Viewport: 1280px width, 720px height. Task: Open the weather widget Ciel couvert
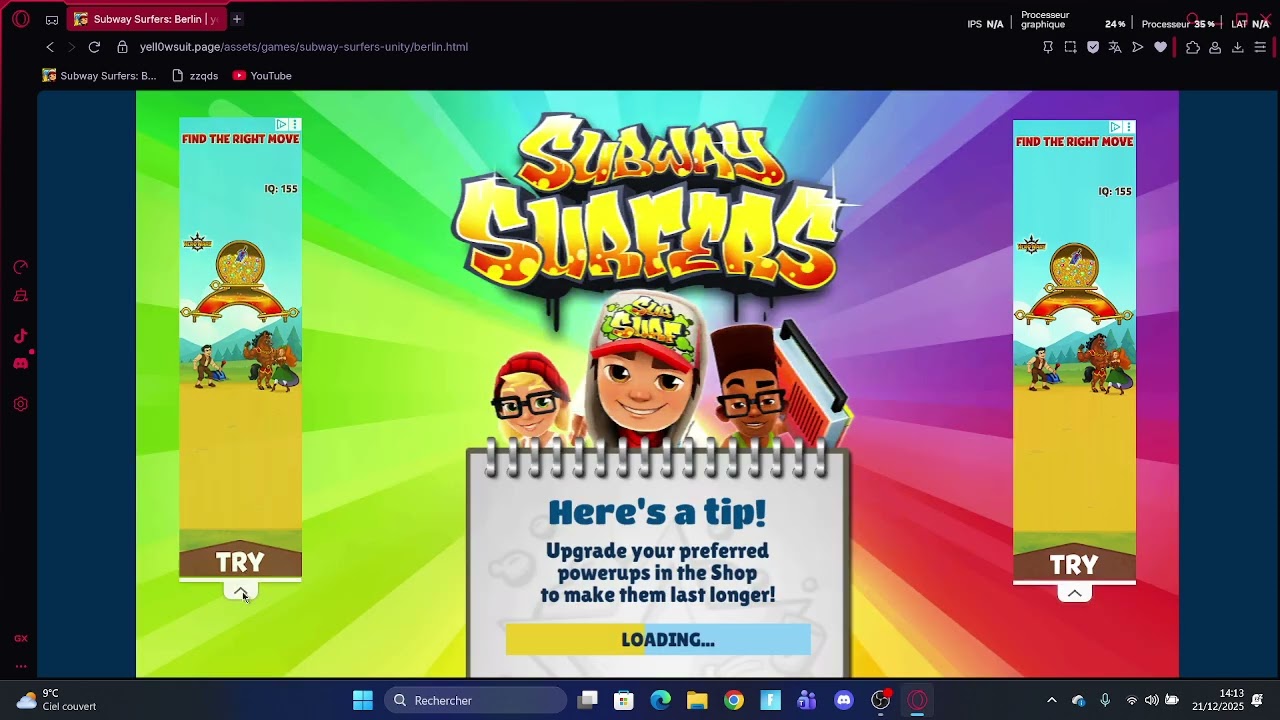(57, 700)
